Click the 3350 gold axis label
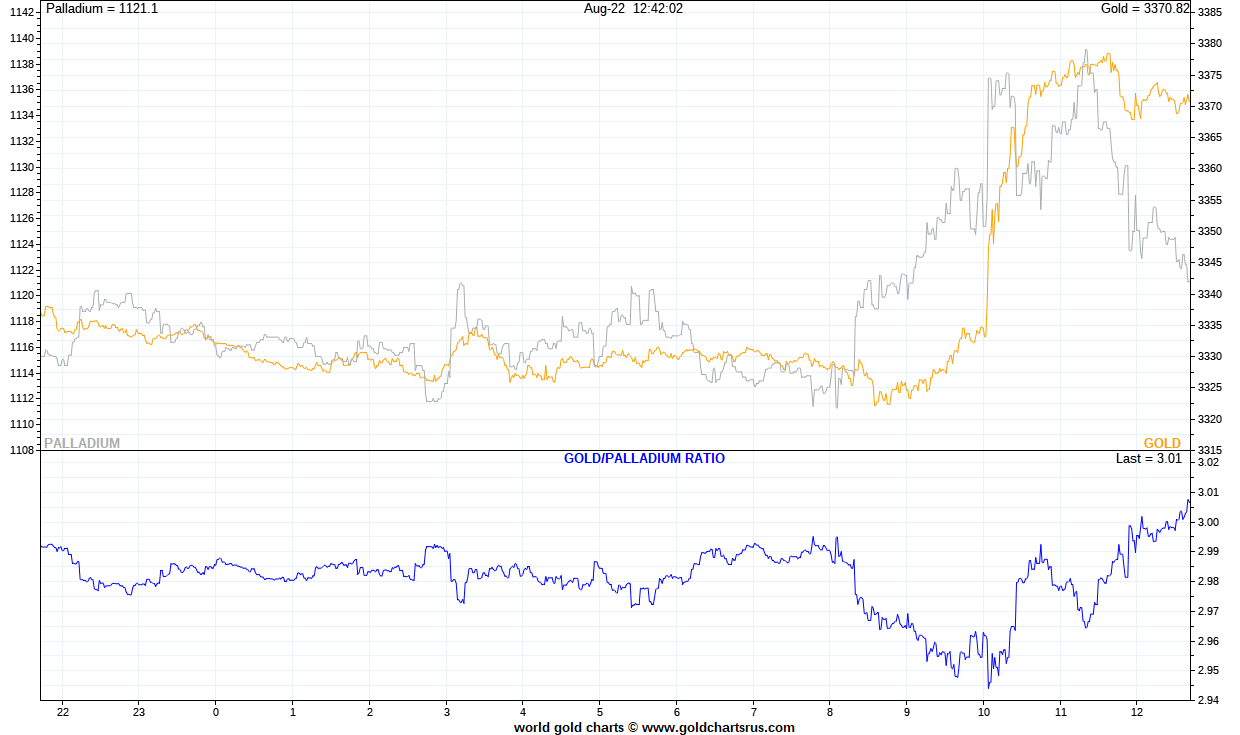 [x=1210, y=231]
